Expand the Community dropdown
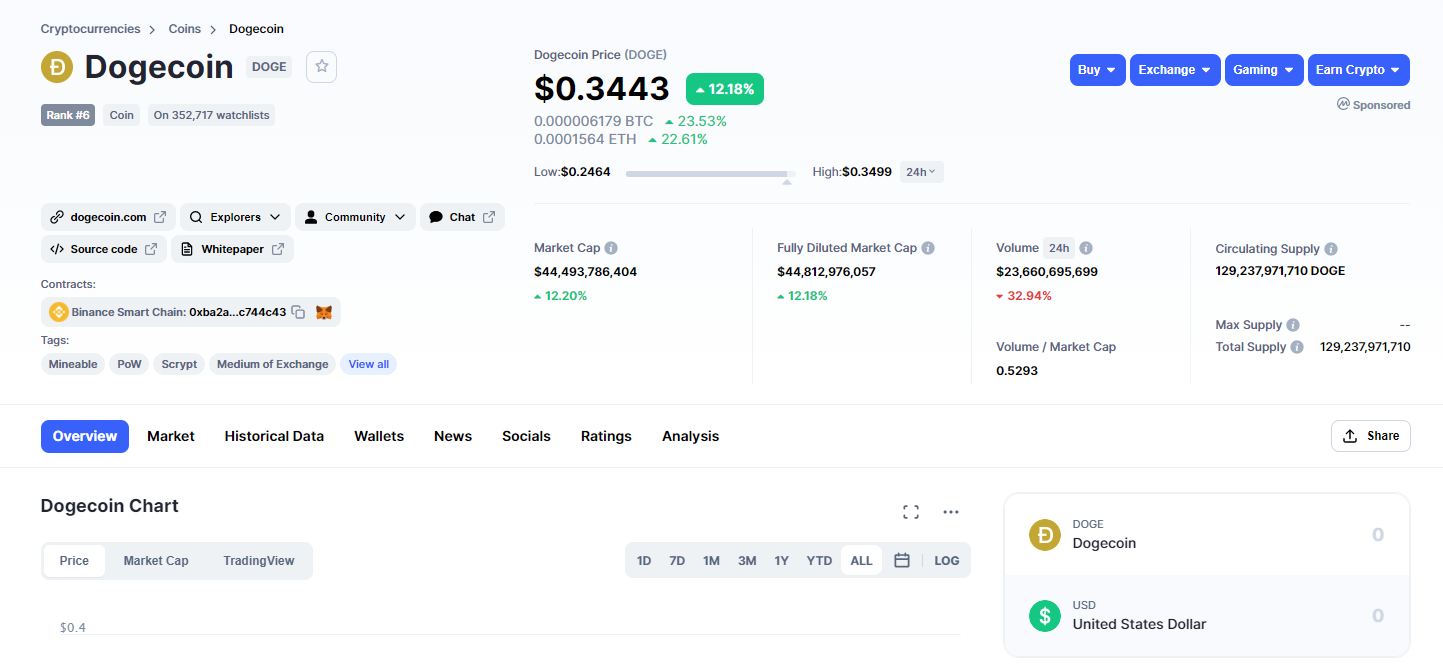Image resolution: width=1443 pixels, height=664 pixels. click(x=355, y=217)
